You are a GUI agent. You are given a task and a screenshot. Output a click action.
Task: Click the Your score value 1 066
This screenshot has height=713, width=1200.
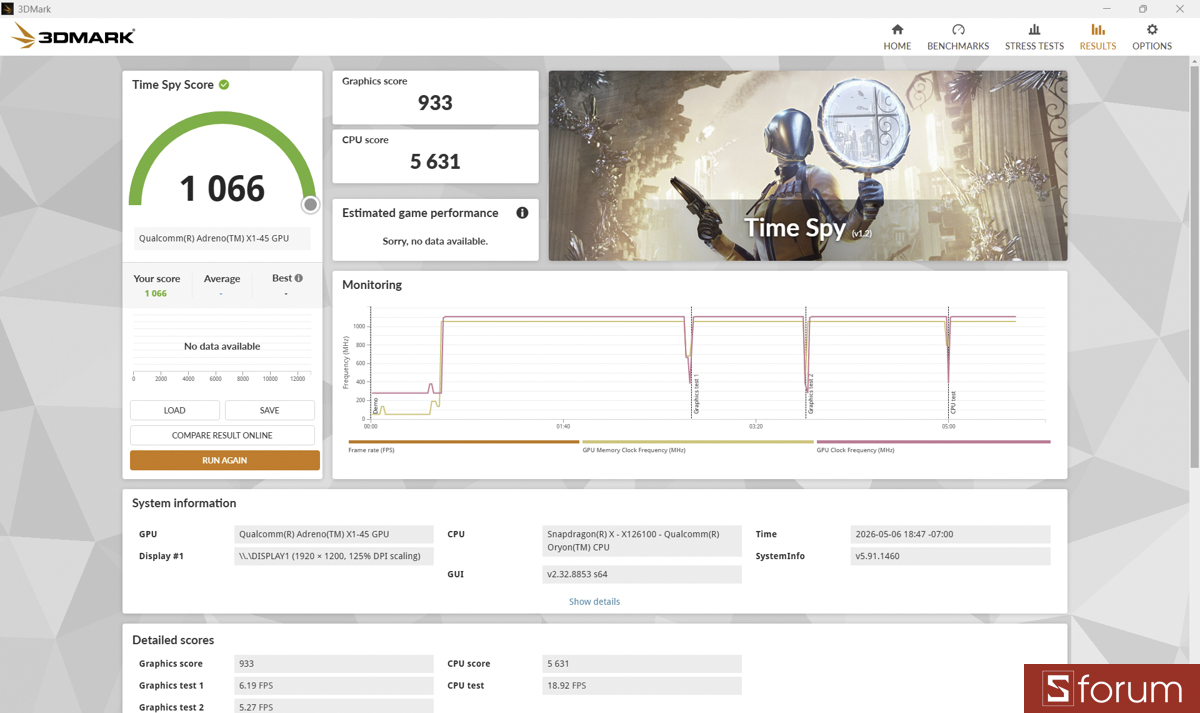[x=156, y=293]
